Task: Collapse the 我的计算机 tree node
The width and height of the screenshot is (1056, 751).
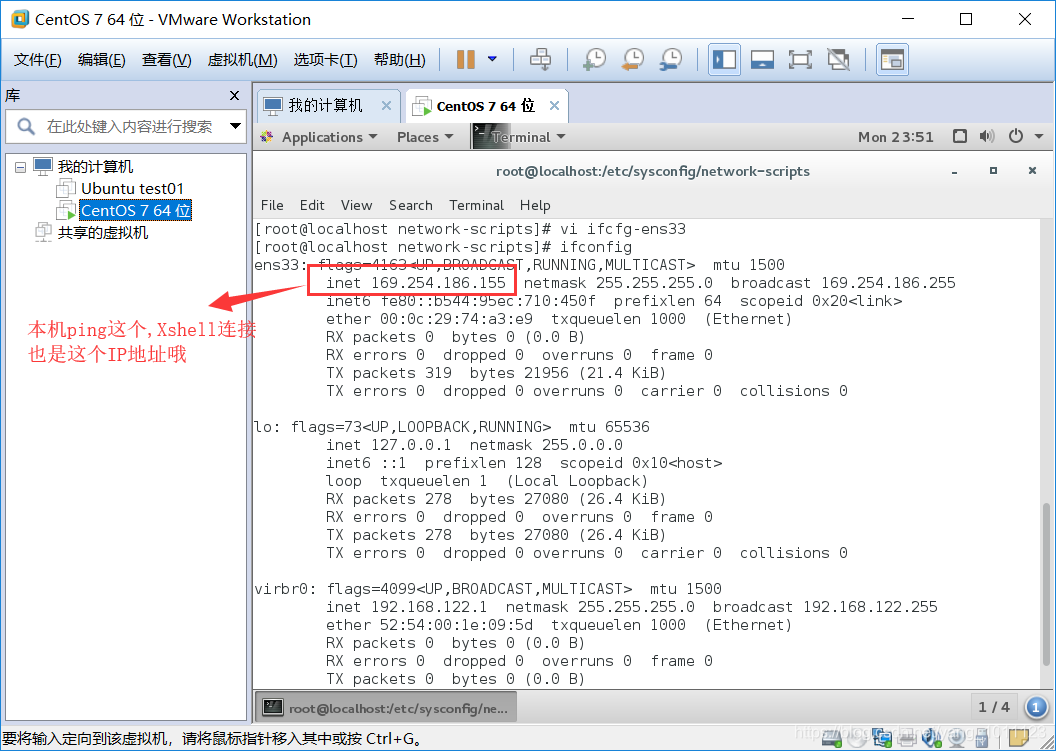Action: click(x=20, y=167)
